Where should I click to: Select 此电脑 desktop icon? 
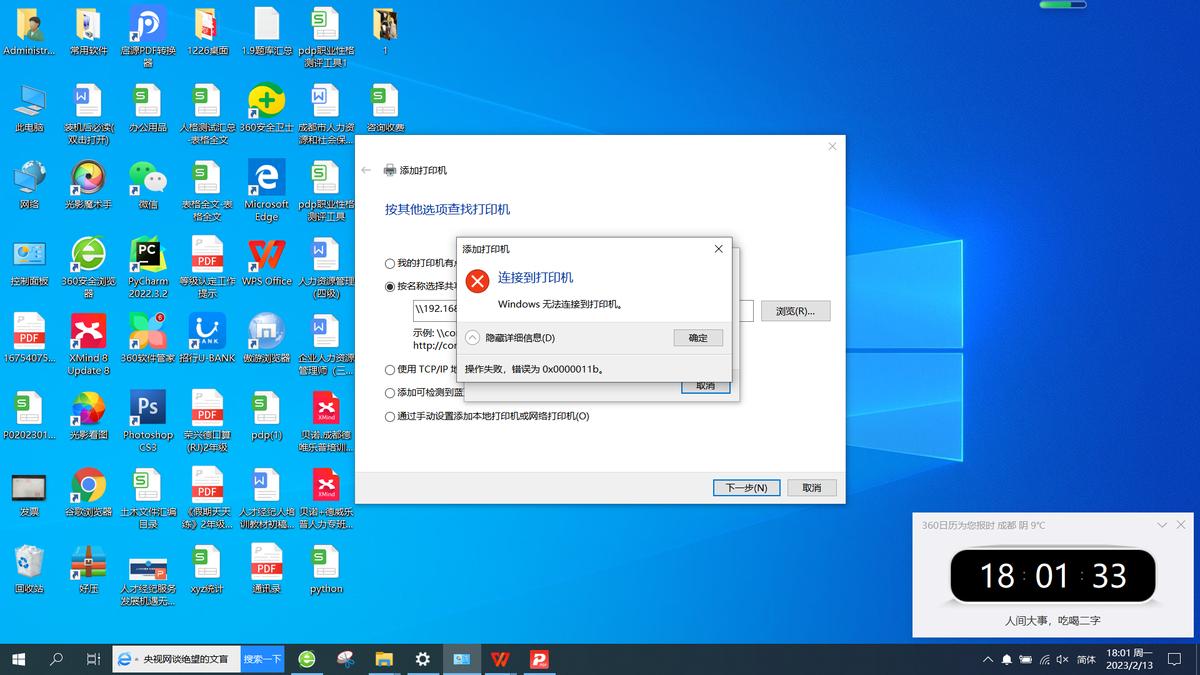[29, 109]
